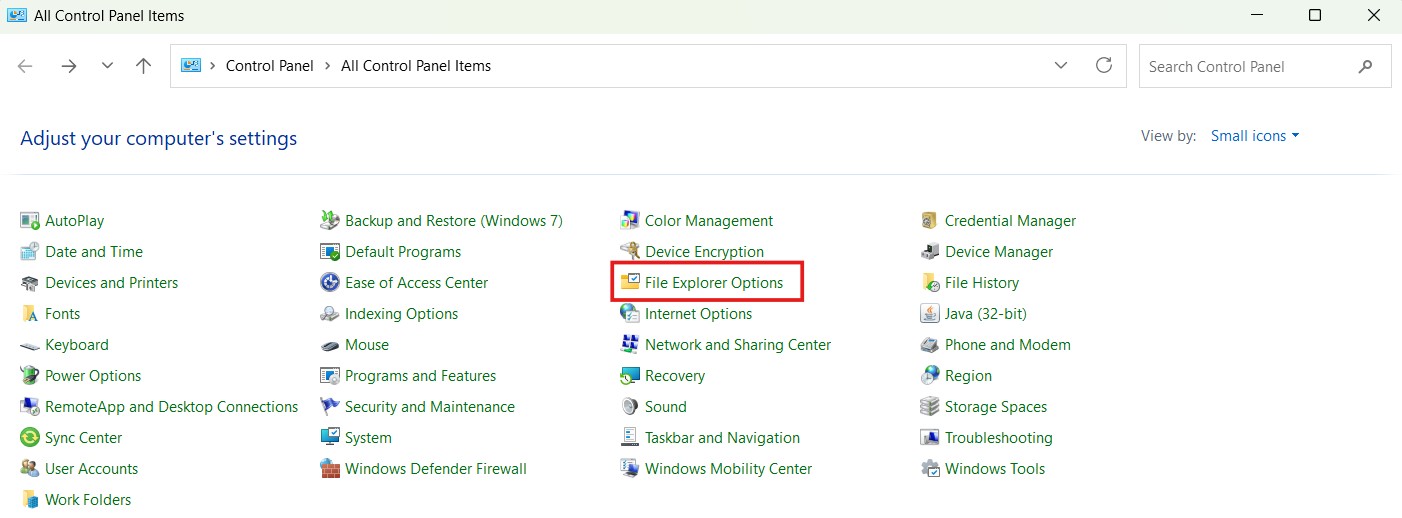Click the Security and Maintenance flag icon

pos(329,407)
